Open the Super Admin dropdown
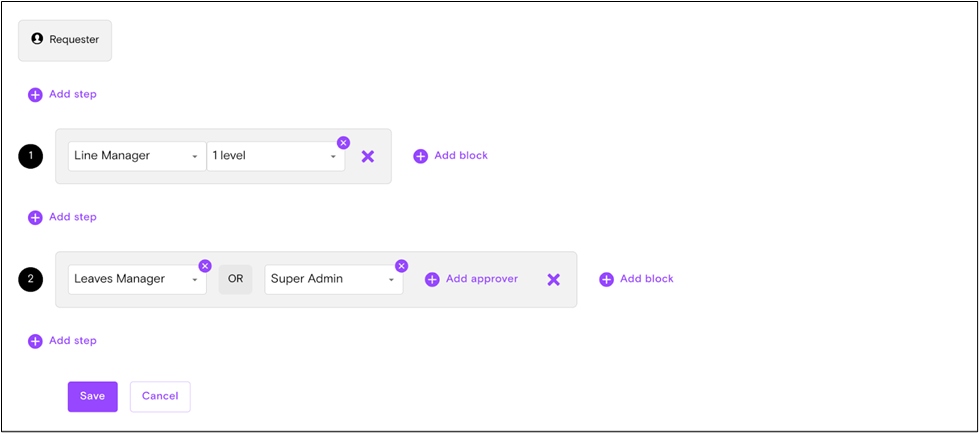Viewport: 979px width, 433px height. (x=333, y=279)
